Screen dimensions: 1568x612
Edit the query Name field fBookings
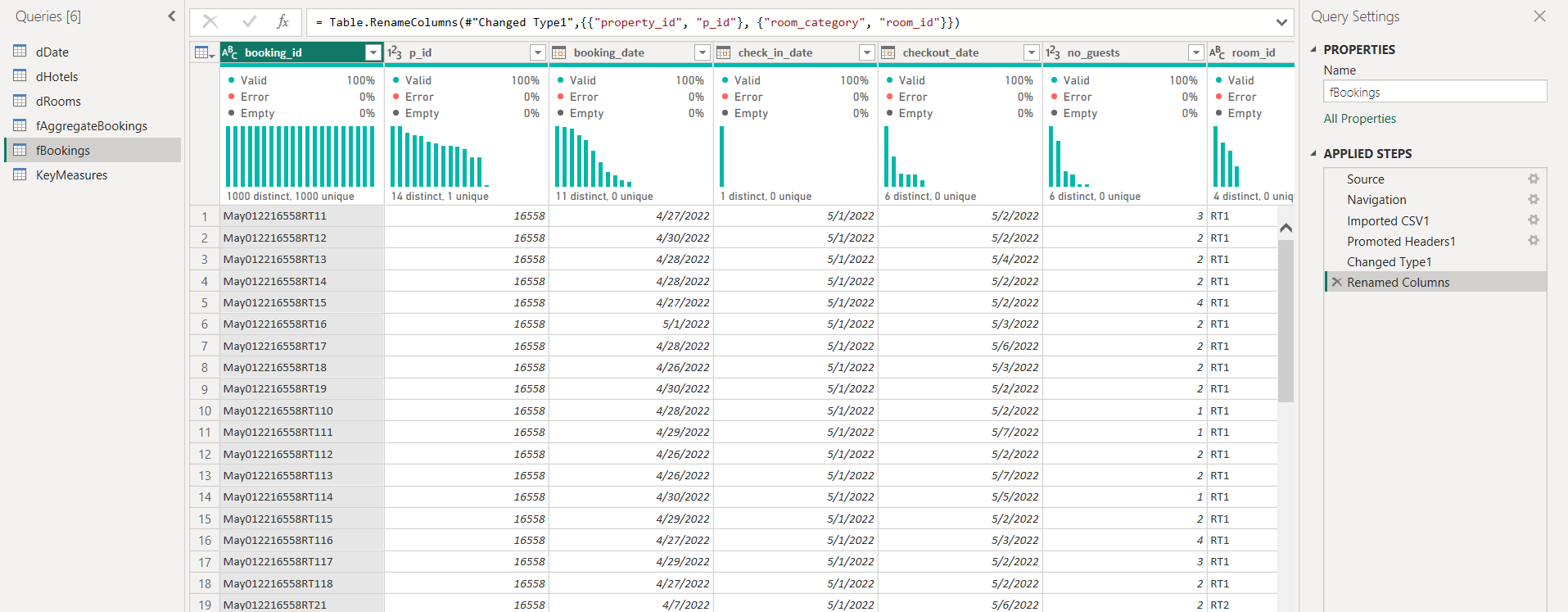pyautogui.click(x=1435, y=92)
